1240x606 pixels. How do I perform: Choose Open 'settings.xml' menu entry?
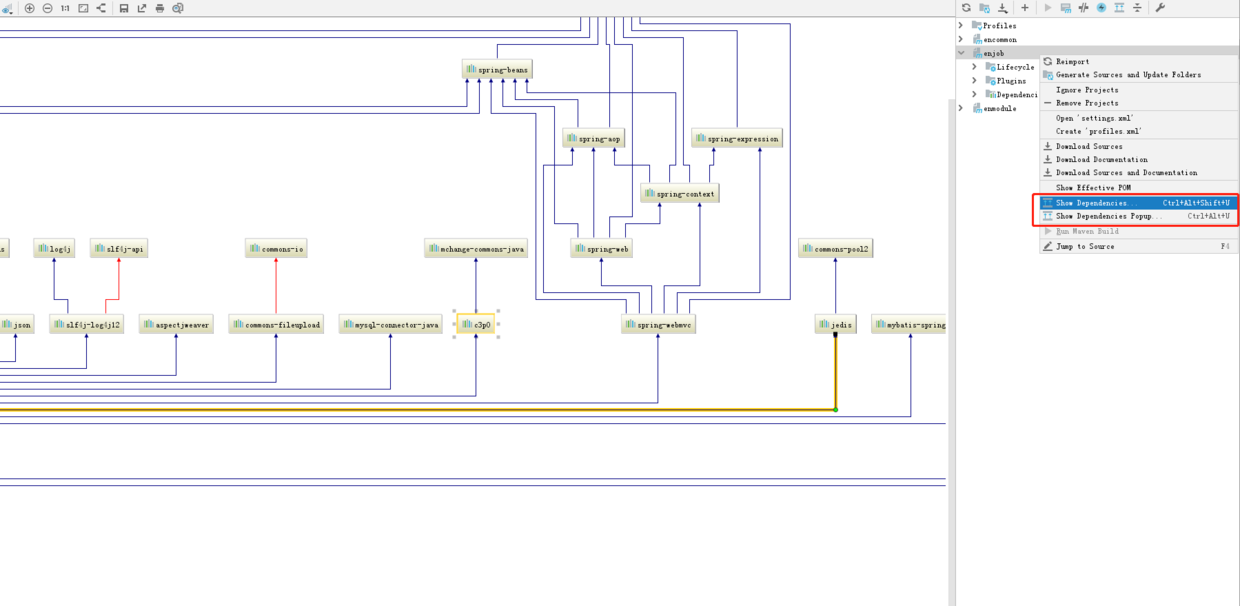point(1139,118)
